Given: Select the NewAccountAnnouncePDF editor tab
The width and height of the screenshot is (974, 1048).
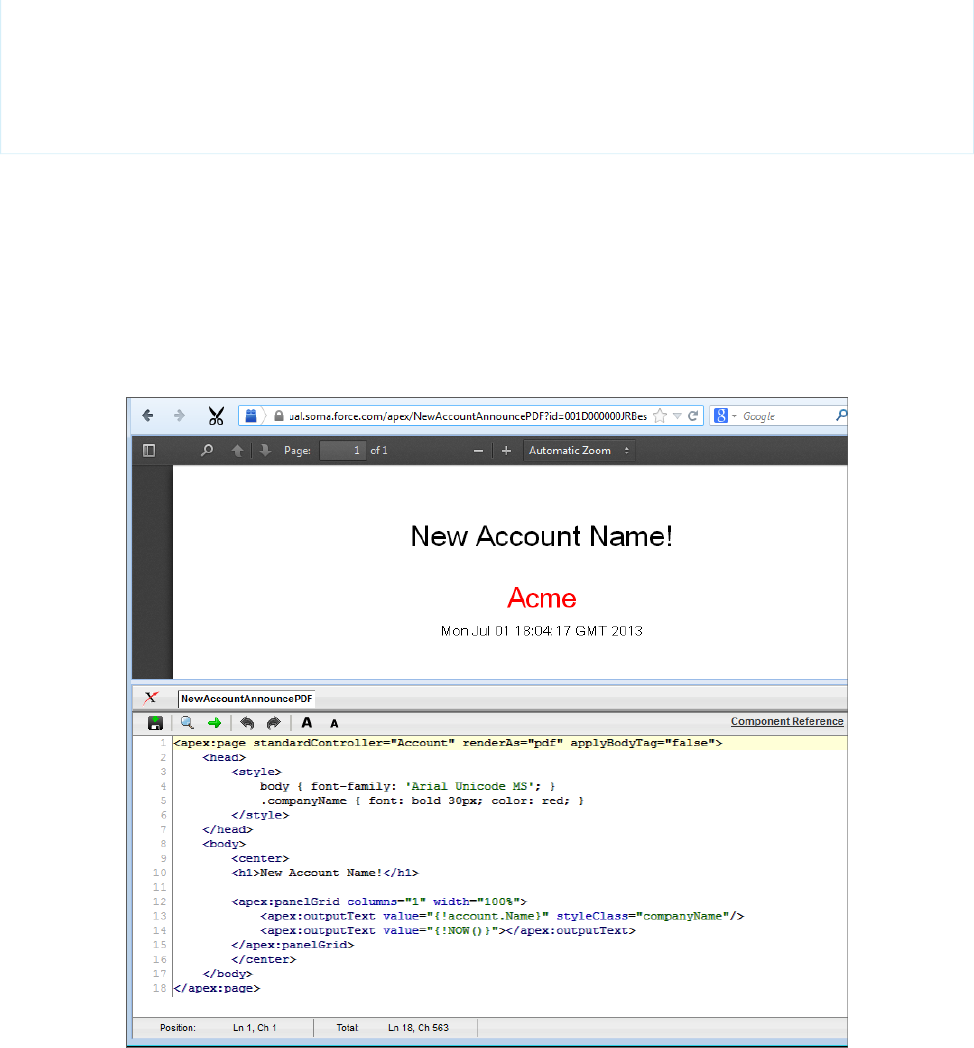Looking at the screenshot, I should click(x=247, y=698).
